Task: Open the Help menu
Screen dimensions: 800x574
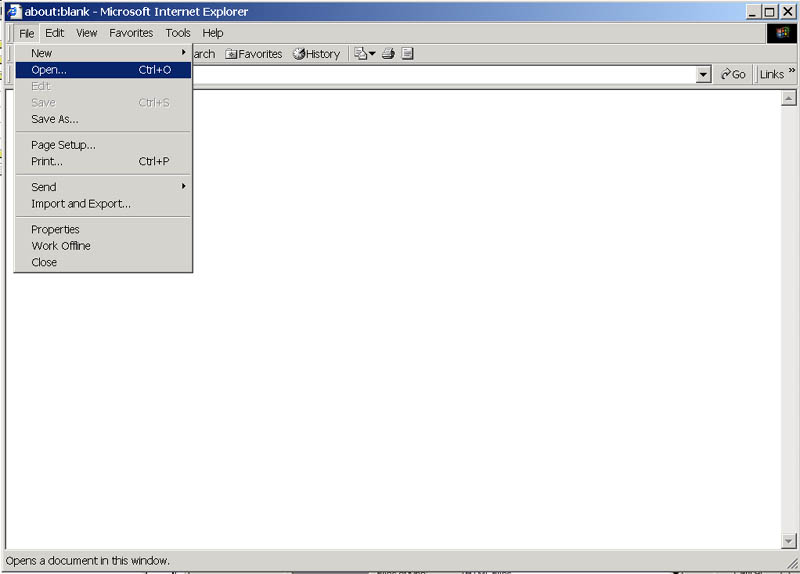Action: pyautogui.click(x=213, y=33)
